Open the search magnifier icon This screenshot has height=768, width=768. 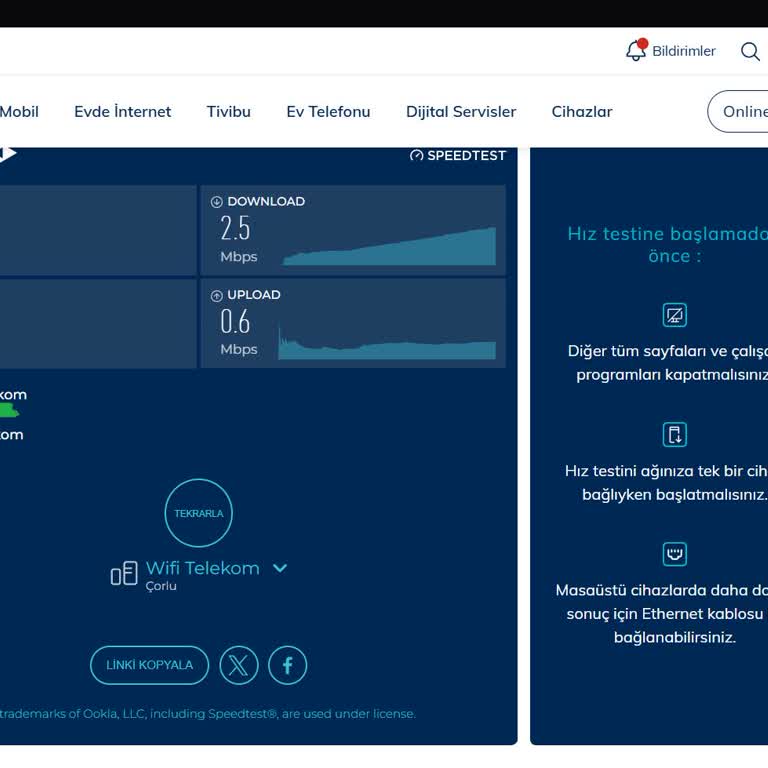[x=750, y=51]
